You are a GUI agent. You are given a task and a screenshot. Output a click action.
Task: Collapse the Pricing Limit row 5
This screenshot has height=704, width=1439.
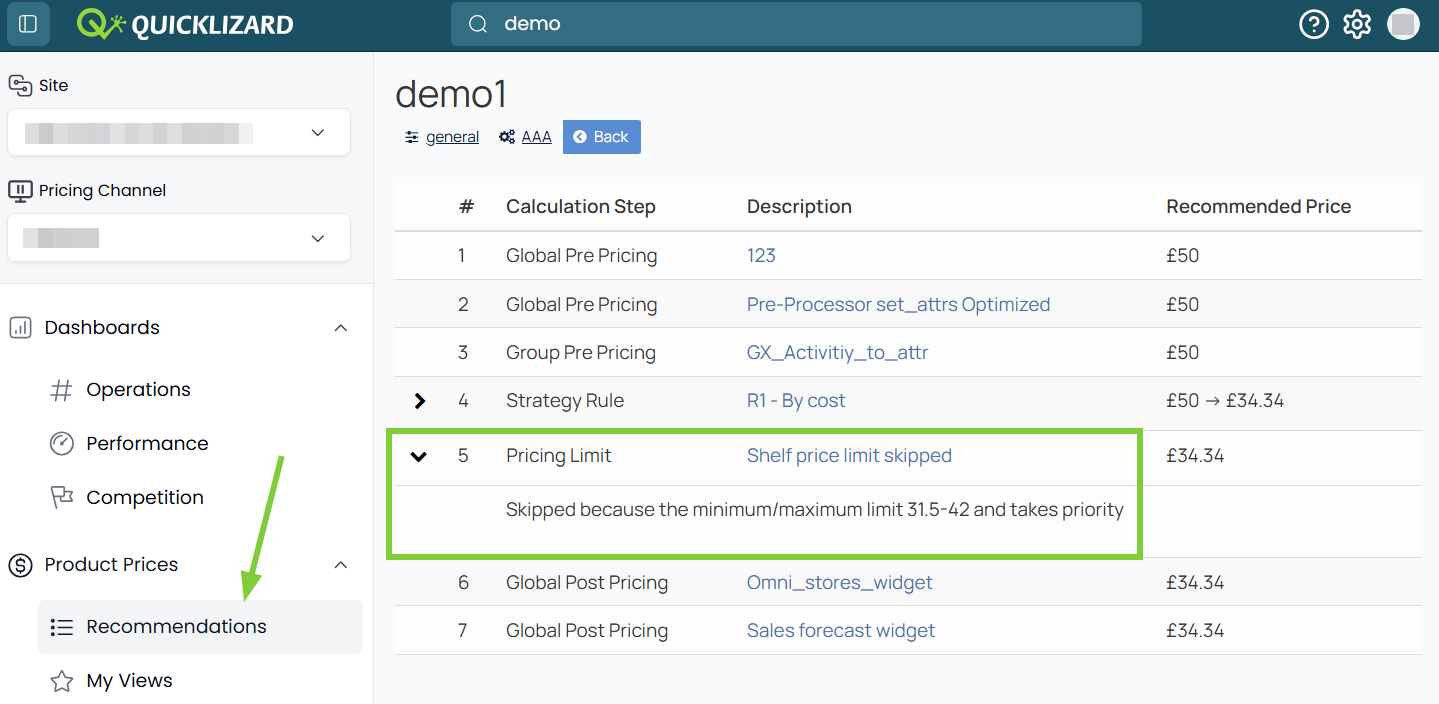pyautogui.click(x=419, y=456)
